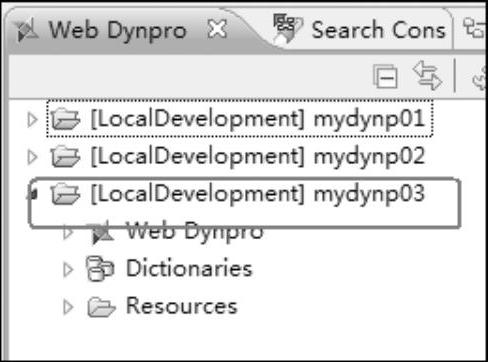Expand the Web Dynpro child node
Viewport: 488px width, 362px height.
tap(68, 232)
